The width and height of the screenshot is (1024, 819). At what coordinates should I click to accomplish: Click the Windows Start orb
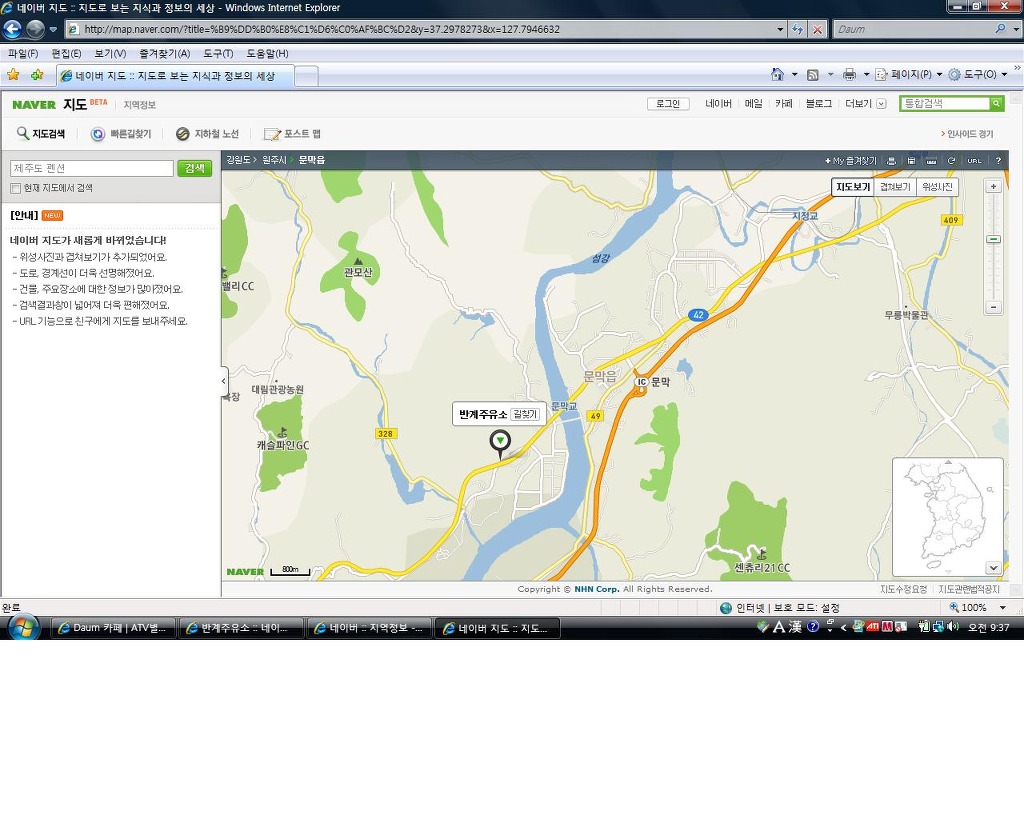[24, 628]
